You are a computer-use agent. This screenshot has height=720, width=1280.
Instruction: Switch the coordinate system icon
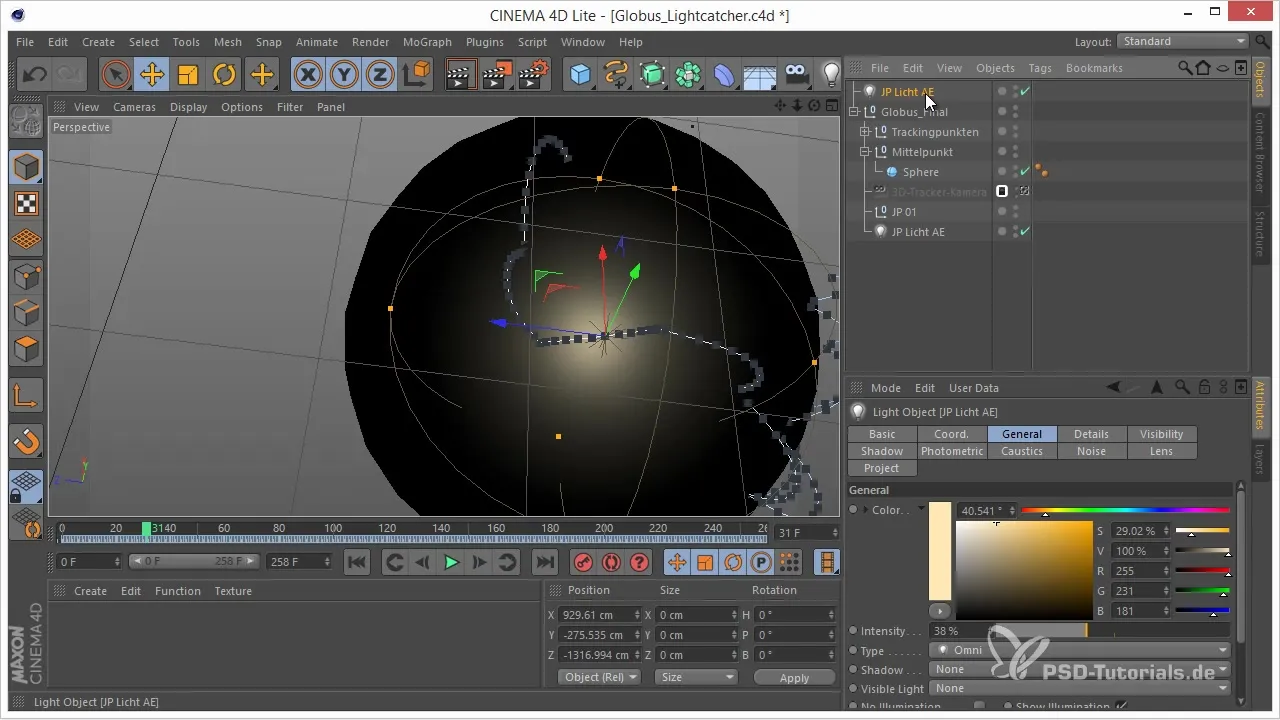tap(416, 74)
